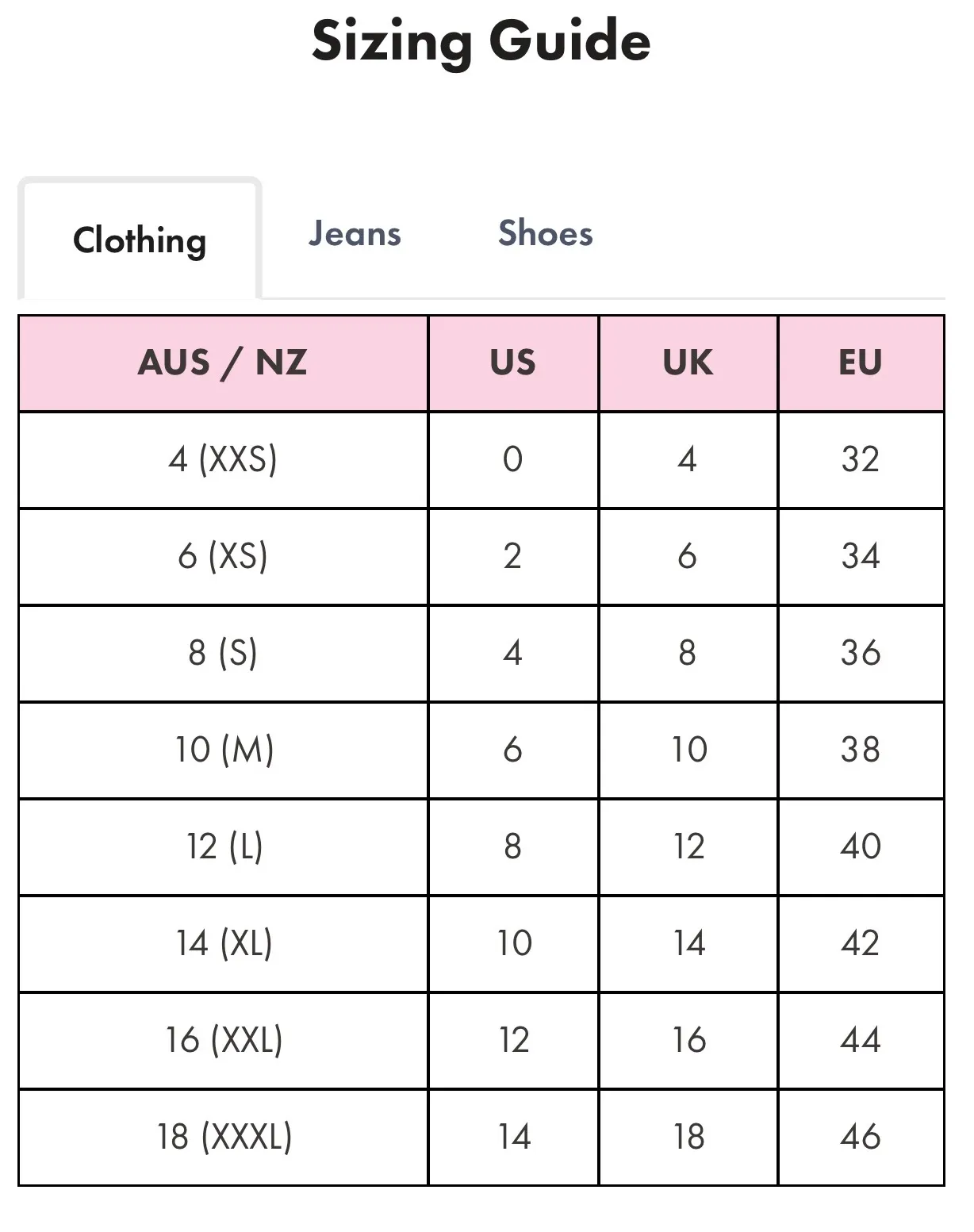Viewport: 974px width, 1232px height.
Task: Select the Shoes tab
Action: (545, 234)
